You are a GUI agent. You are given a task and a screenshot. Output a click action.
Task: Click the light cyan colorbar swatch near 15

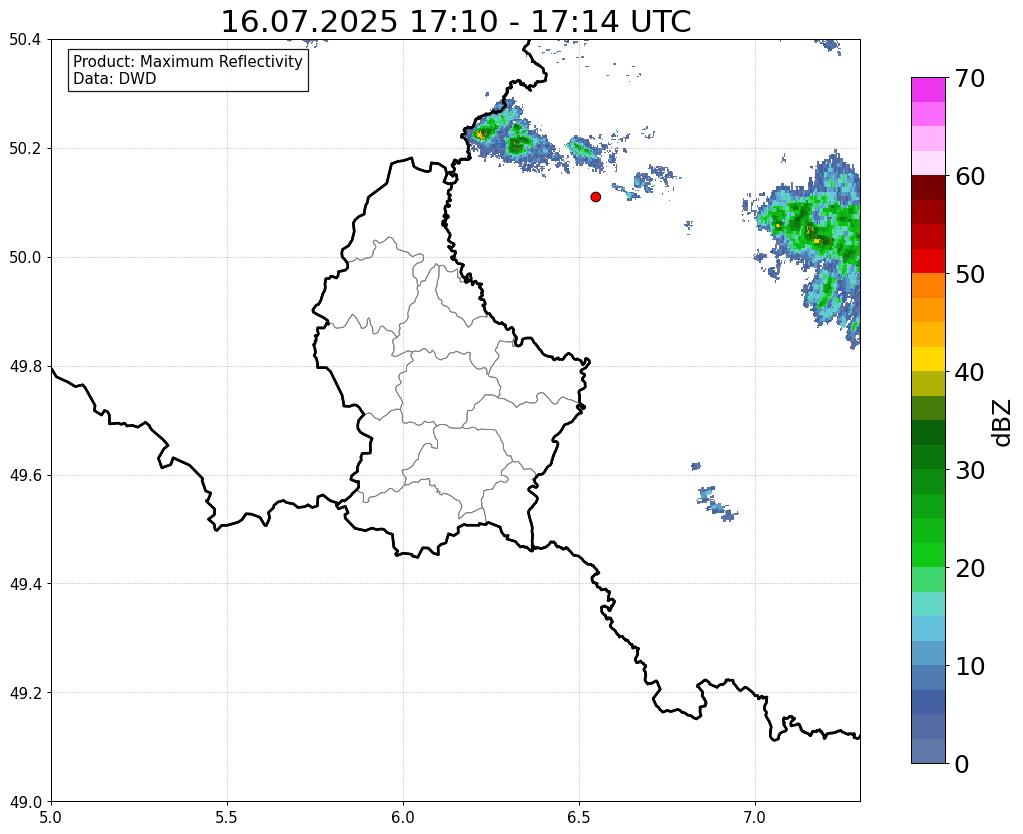point(928,604)
